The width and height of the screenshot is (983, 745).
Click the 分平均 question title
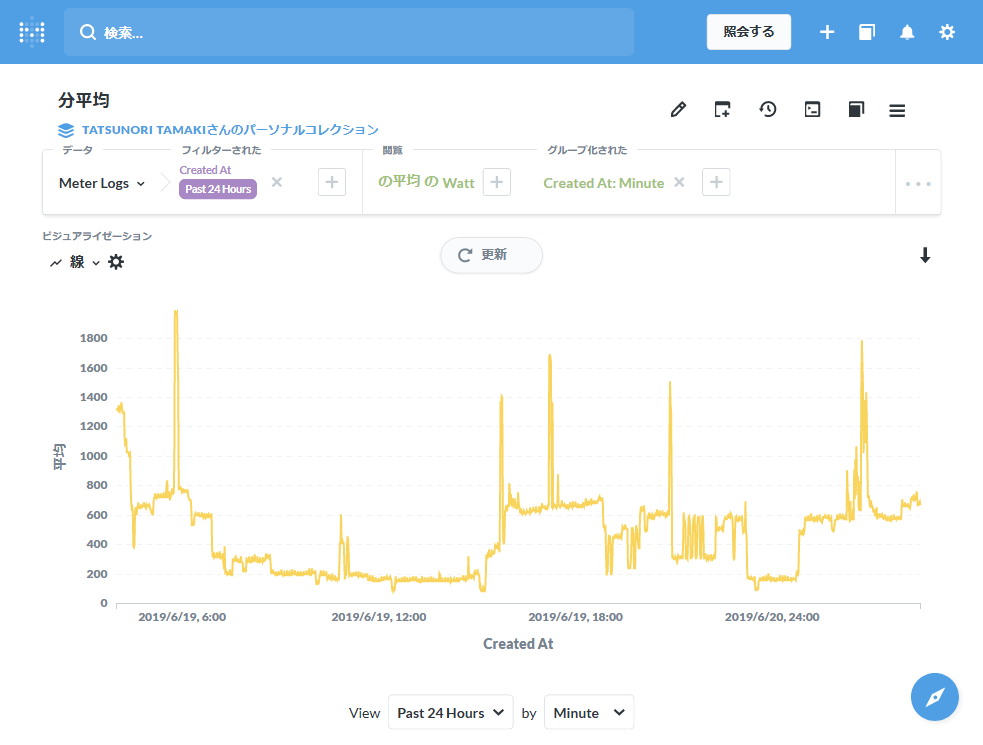click(83, 100)
